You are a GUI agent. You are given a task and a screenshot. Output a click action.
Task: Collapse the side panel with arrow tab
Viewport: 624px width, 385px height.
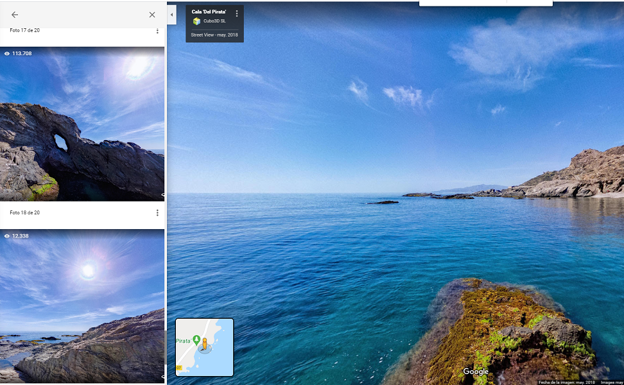pos(172,15)
